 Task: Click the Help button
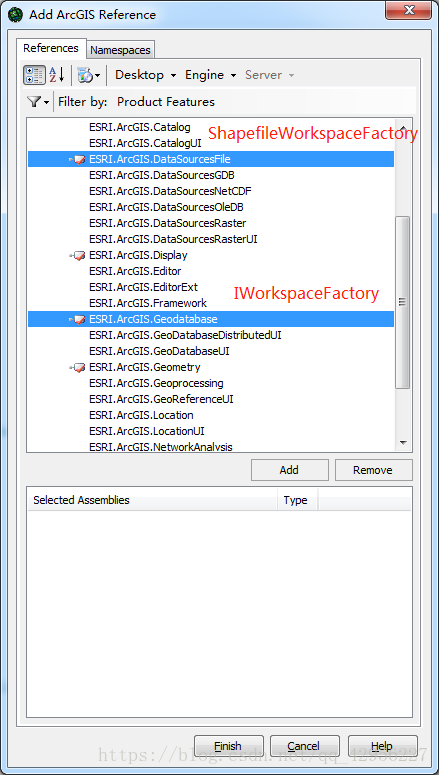[x=383, y=746]
